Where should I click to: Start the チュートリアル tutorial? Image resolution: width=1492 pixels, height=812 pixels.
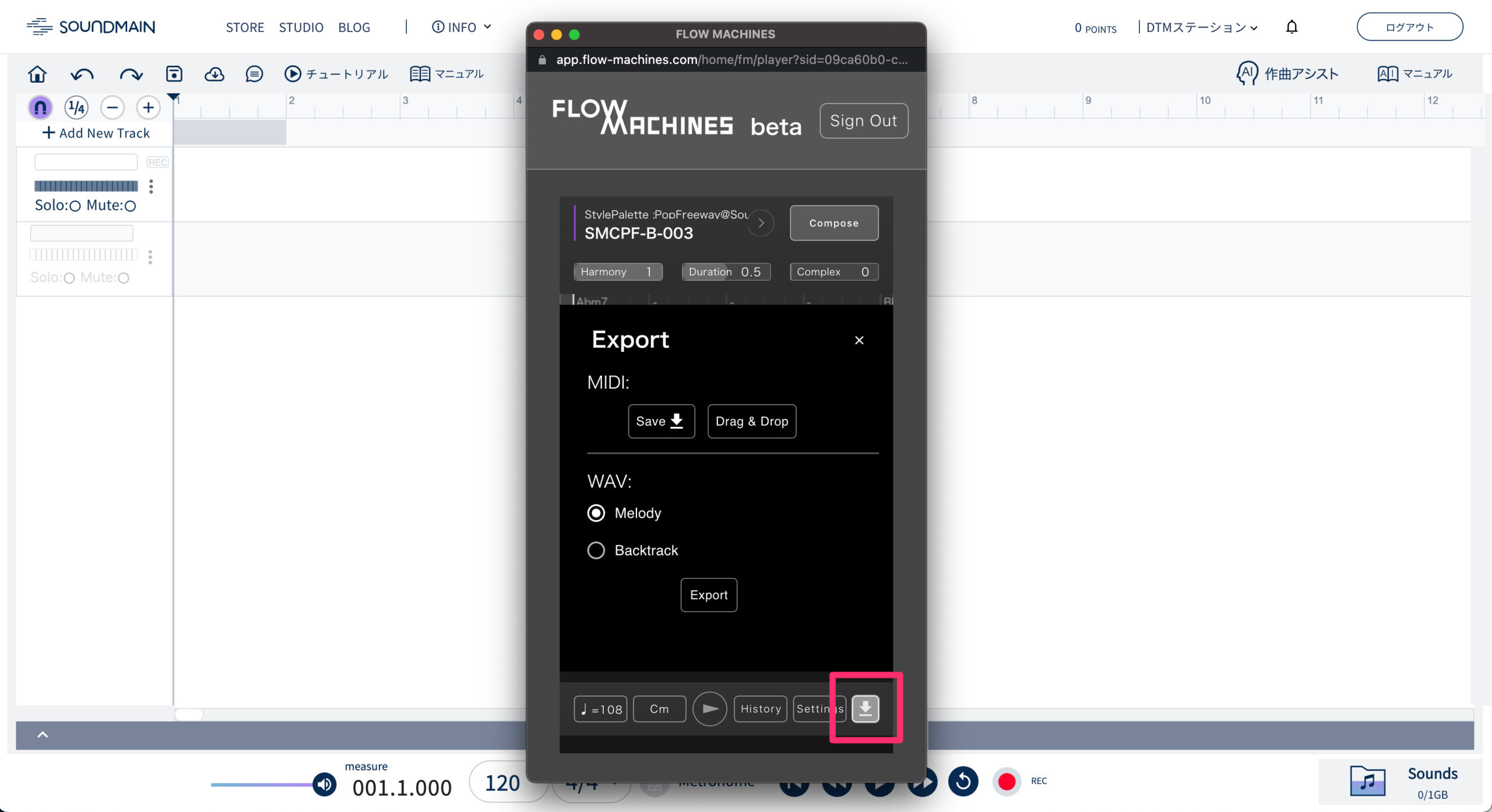(336, 74)
